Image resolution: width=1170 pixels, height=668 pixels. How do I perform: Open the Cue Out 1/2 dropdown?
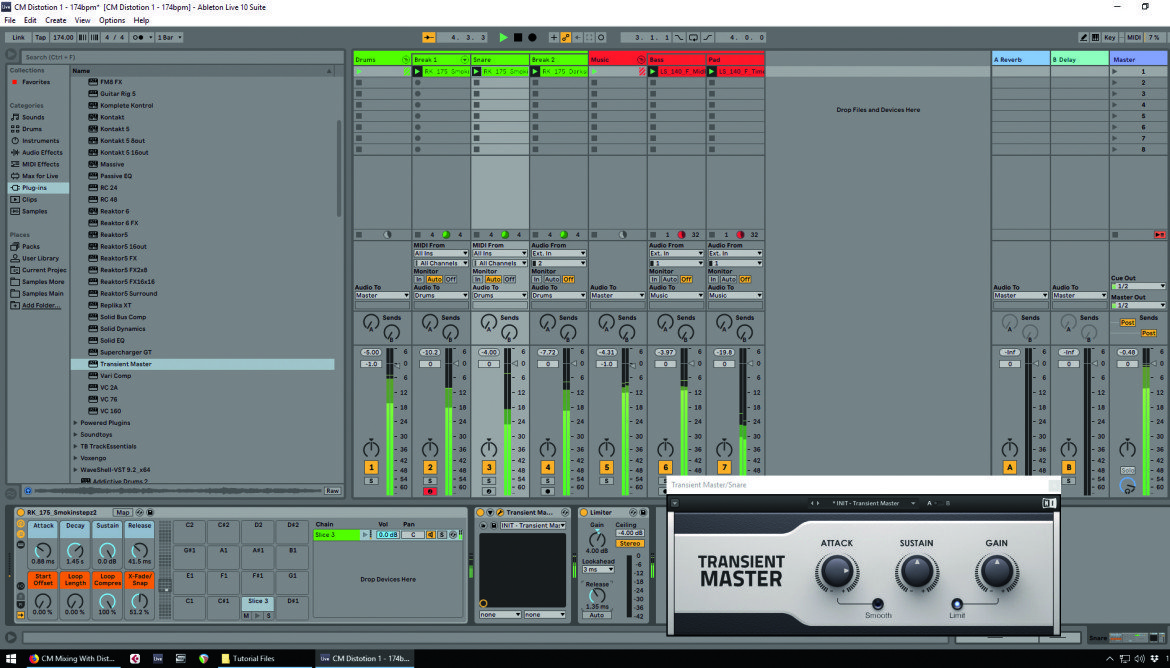[x=1139, y=286]
